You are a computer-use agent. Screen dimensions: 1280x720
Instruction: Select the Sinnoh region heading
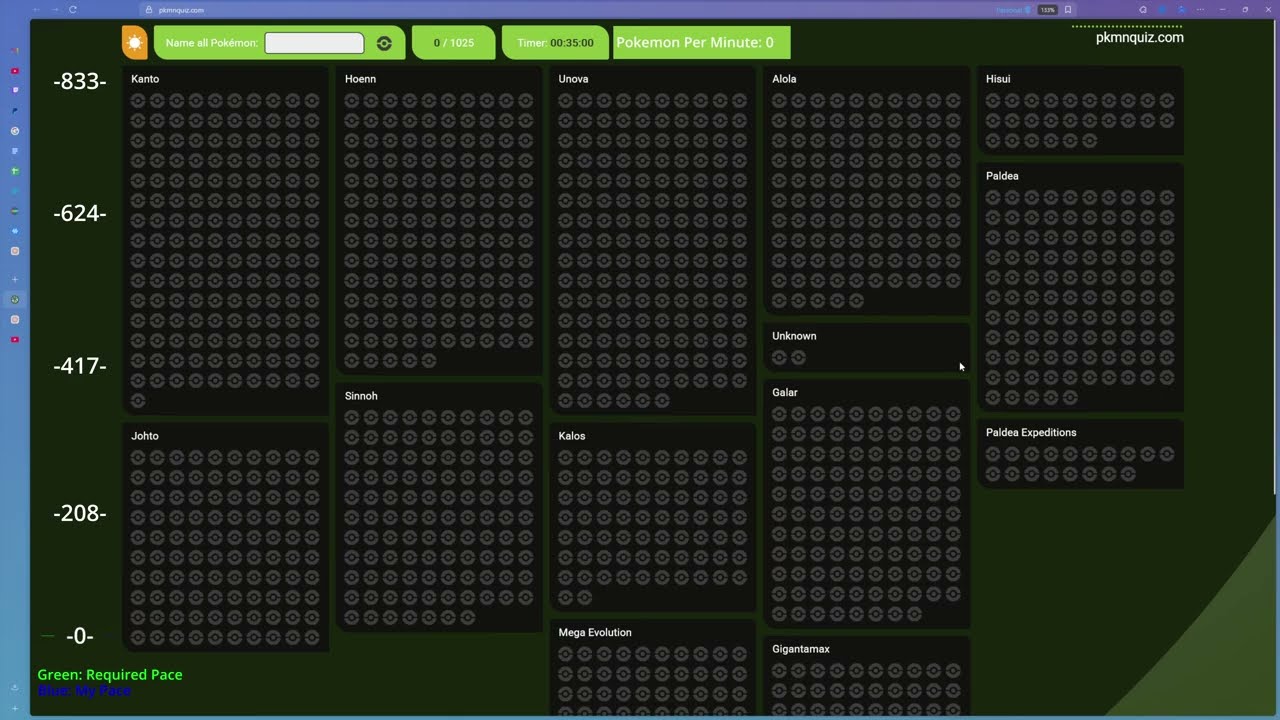coord(361,396)
